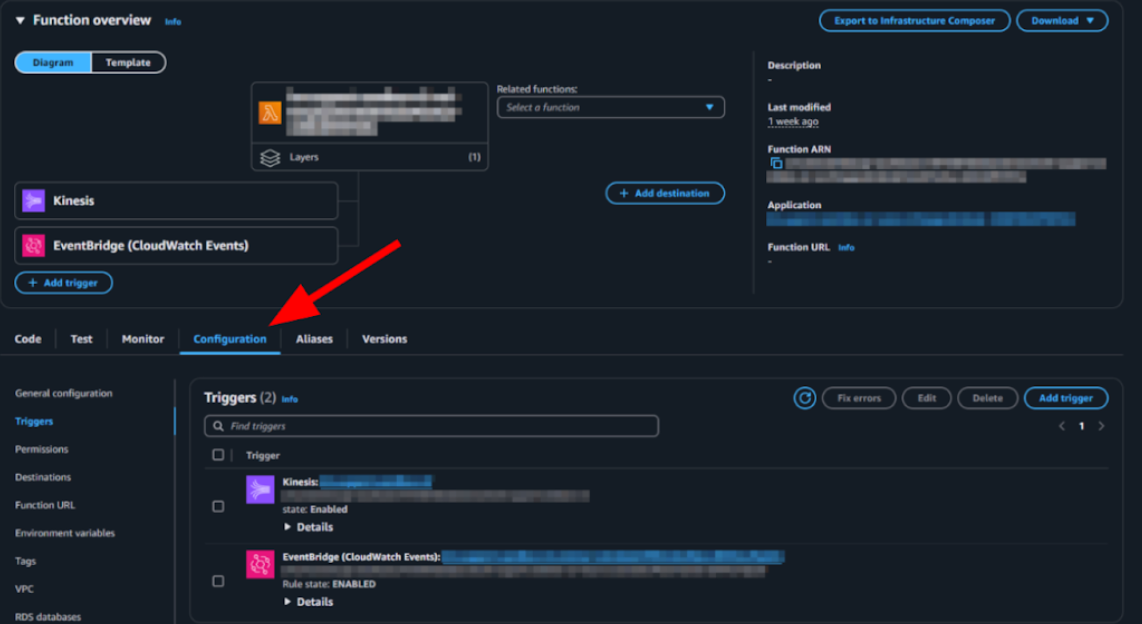The width and height of the screenshot is (1142, 624).
Task: Check the EventBridge trigger row checkbox
Action: [x=218, y=581]
